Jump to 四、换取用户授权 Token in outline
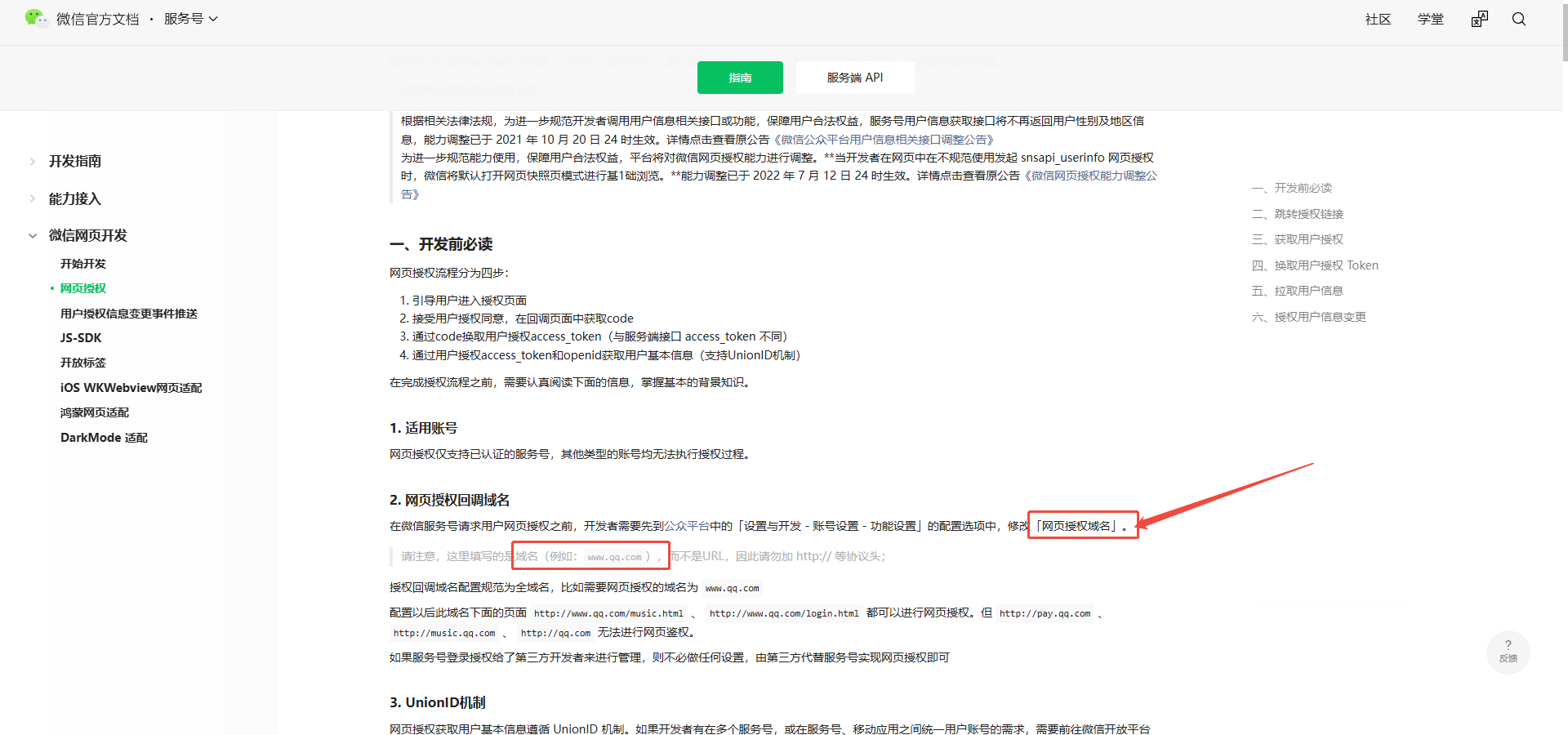This screenshot has width=1568, height=735. click(1315, 265)
